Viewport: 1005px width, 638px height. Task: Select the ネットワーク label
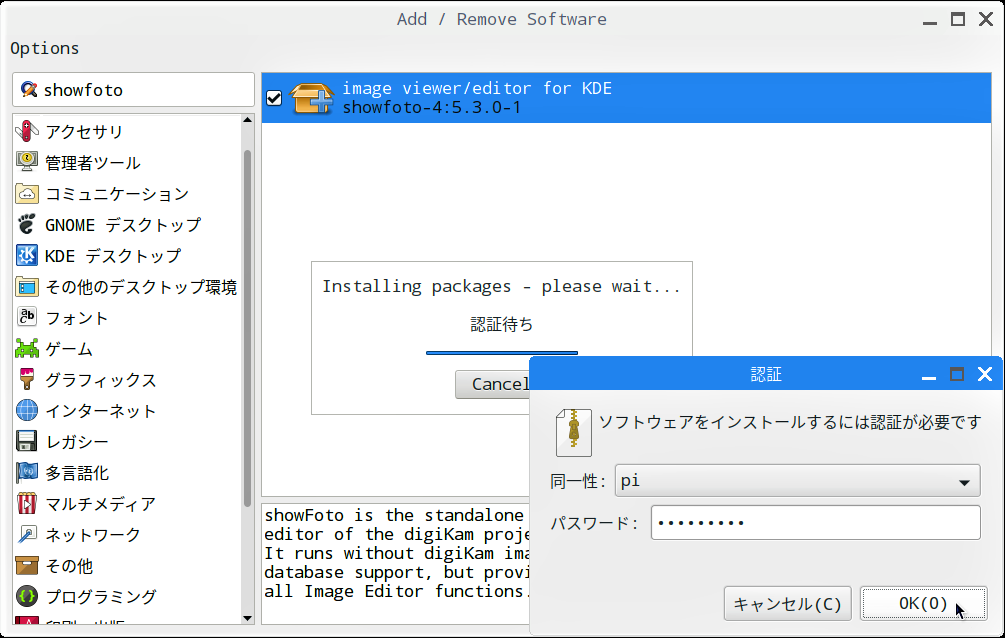tap(92, 535)
